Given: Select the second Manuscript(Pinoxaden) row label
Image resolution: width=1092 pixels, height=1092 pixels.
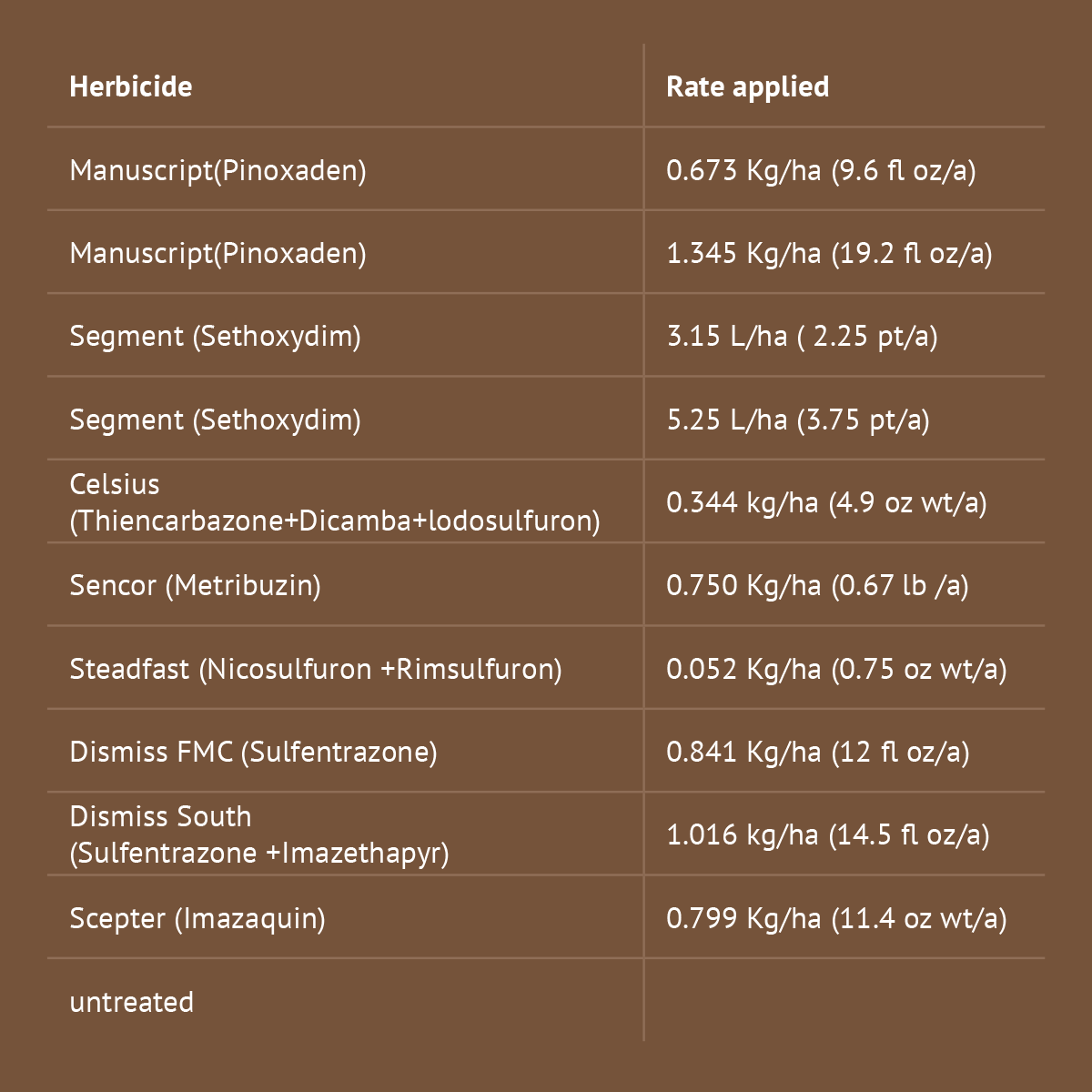Looking at the screenshot, I should point(217,253).
